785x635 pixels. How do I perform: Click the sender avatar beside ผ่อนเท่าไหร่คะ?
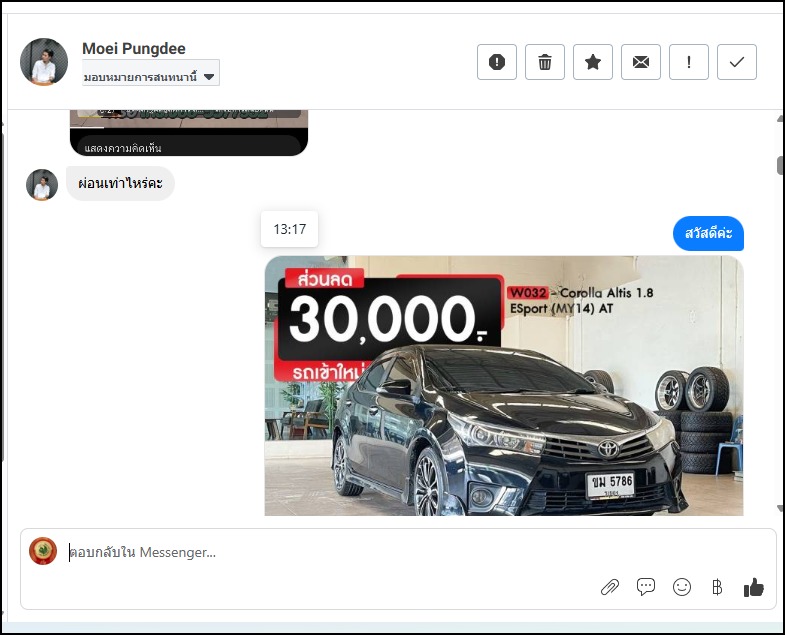(42, 185)
